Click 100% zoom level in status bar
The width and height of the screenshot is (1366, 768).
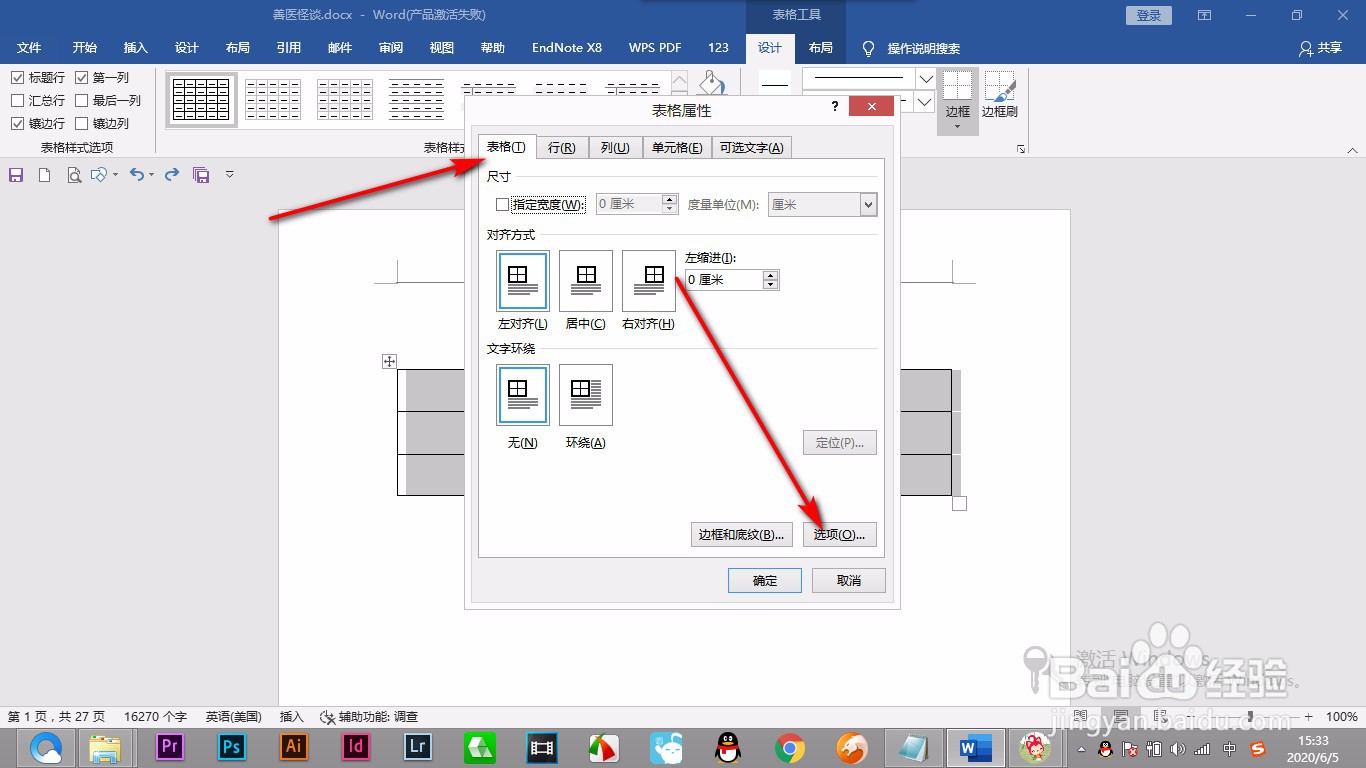[1341, 717]
